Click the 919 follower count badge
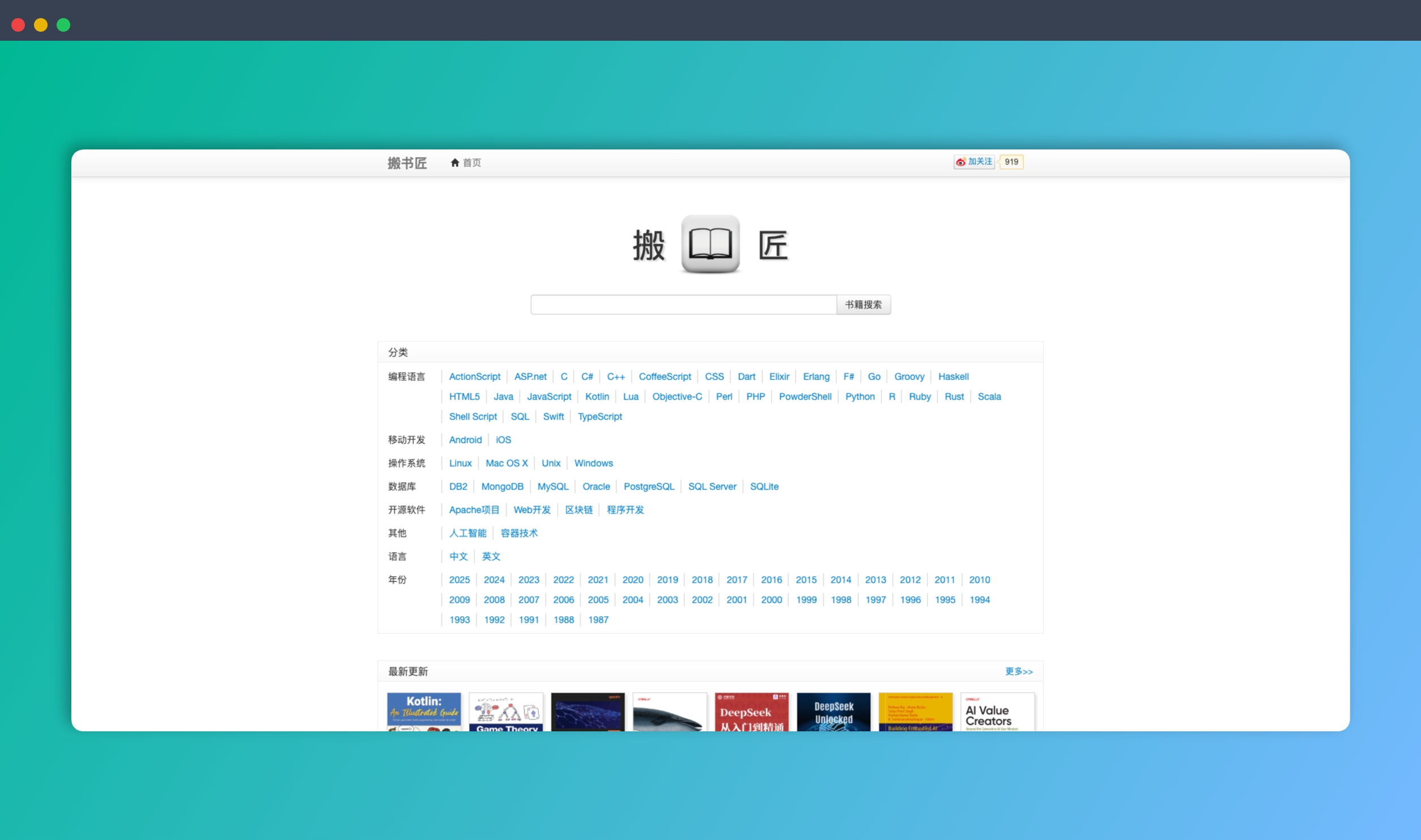Screen dimensions: 1421x840 (x=1011, y=162)
